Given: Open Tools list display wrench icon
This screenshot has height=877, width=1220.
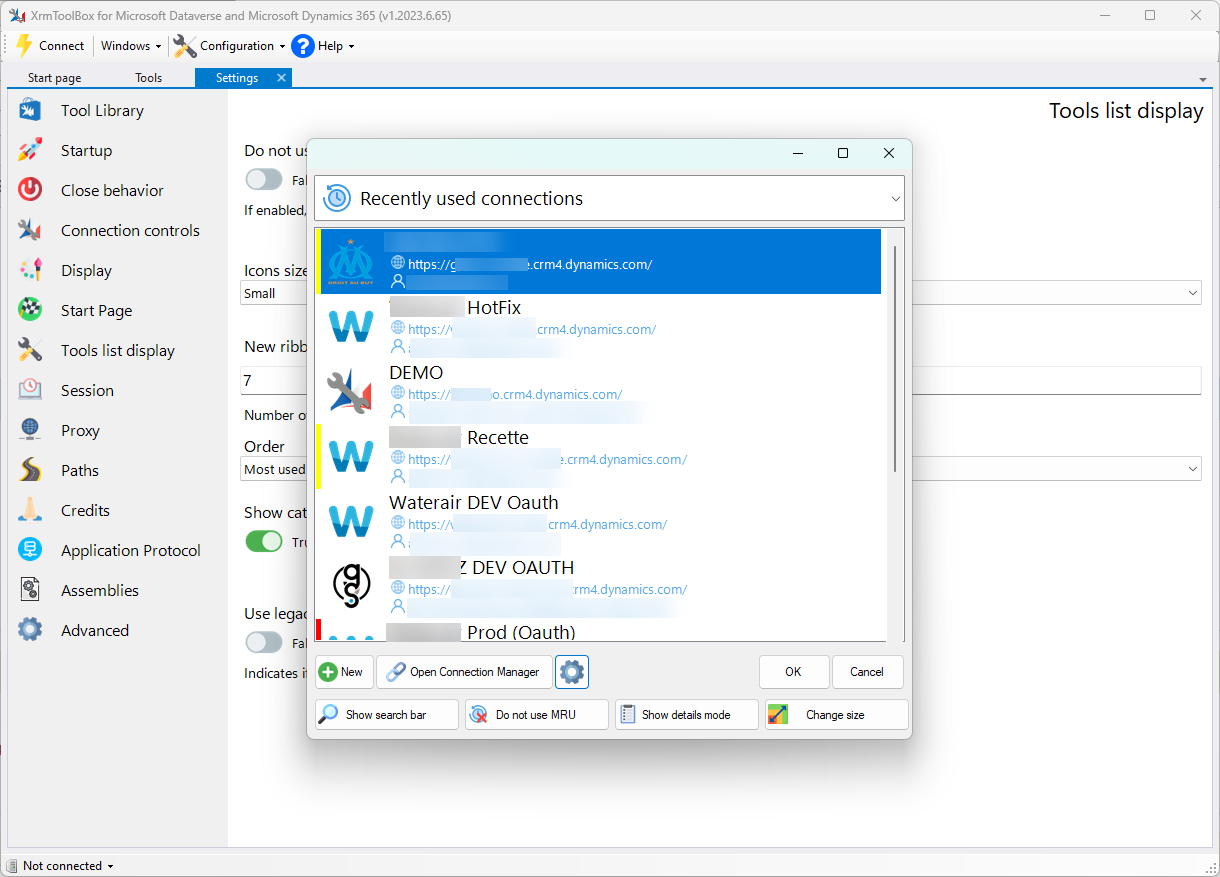Looking at the screenshot, I should click(x=30, y=350).
